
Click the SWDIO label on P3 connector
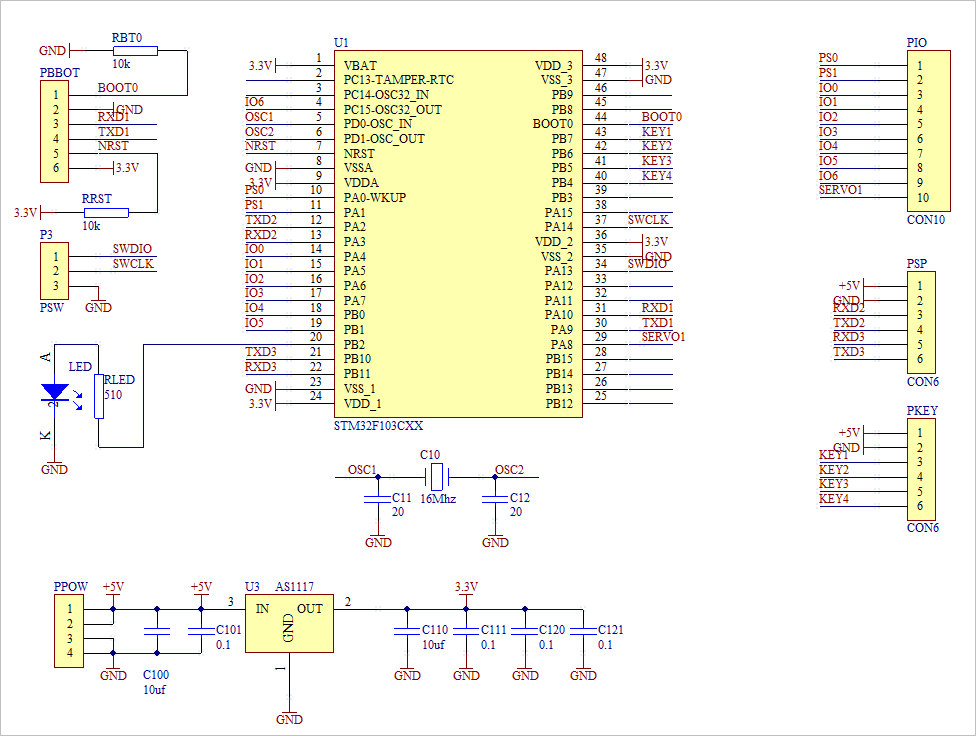tap(132, 249)
